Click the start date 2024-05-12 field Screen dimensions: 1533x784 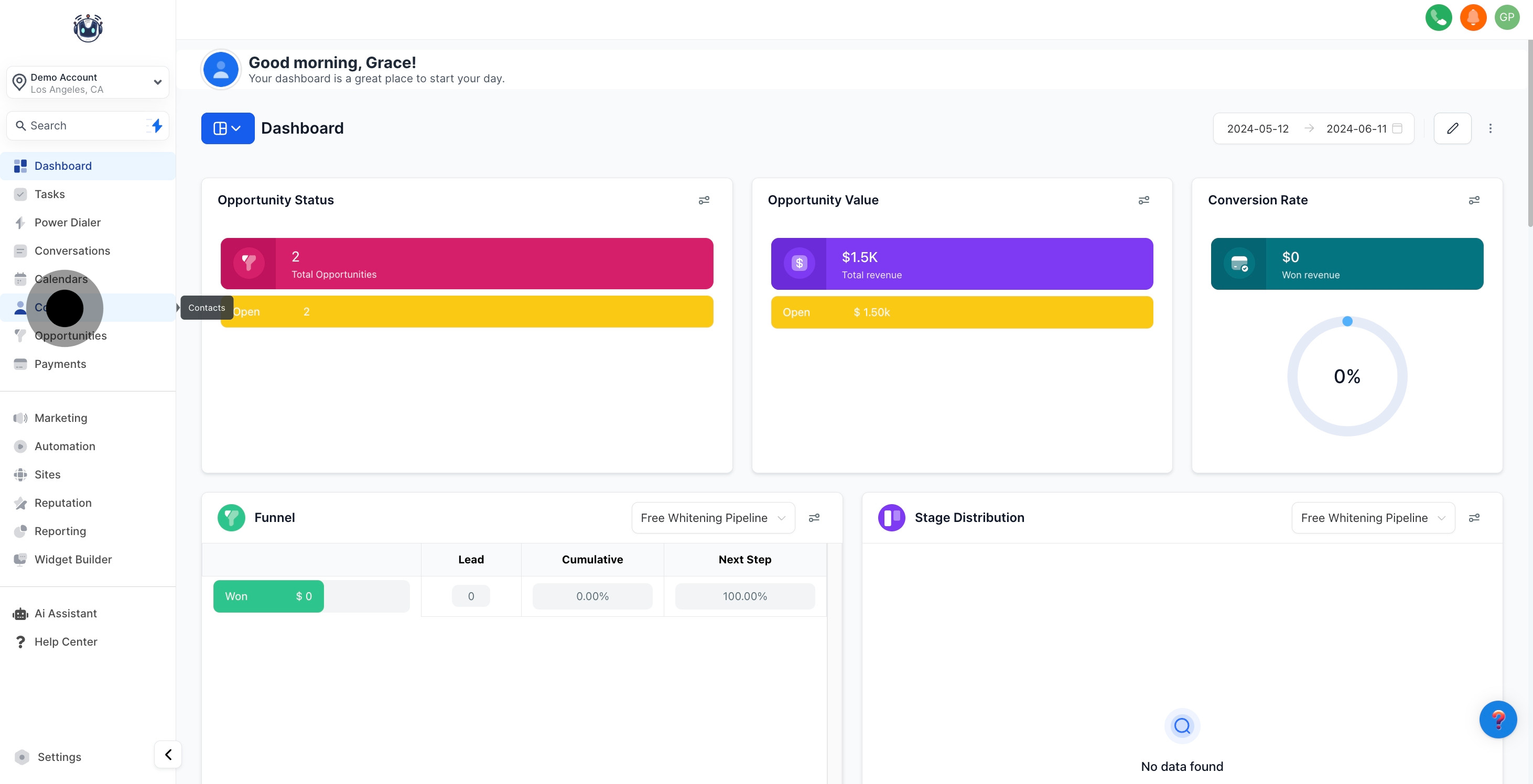tap(1257, 129)
